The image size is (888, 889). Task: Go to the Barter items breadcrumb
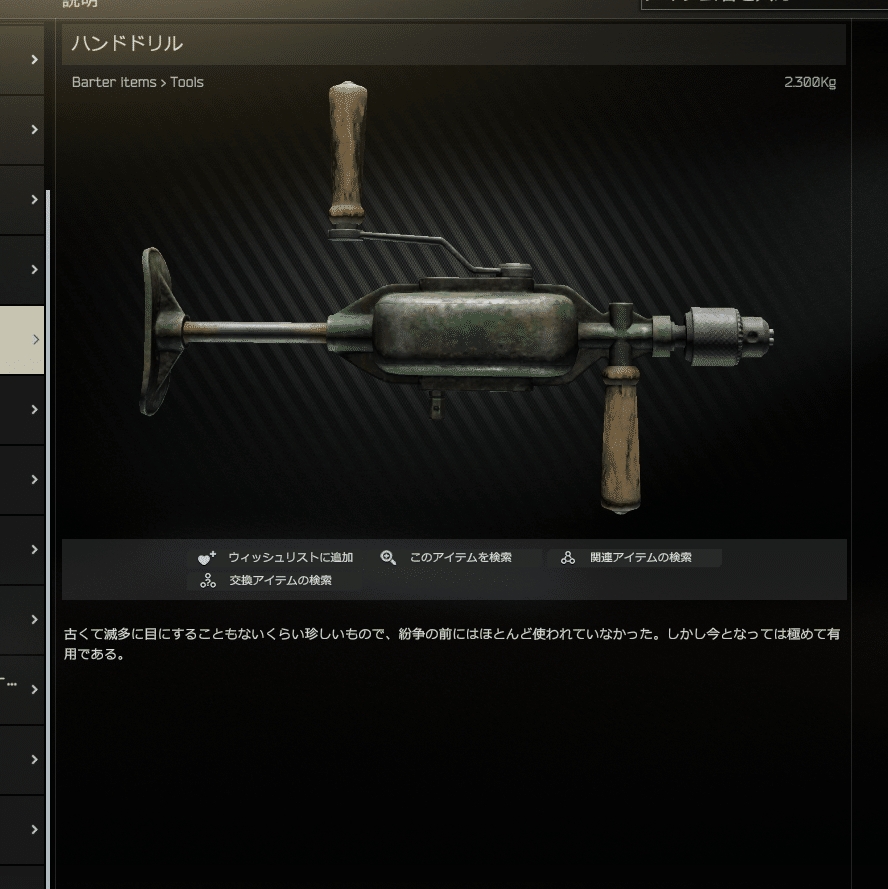point(114,82)
